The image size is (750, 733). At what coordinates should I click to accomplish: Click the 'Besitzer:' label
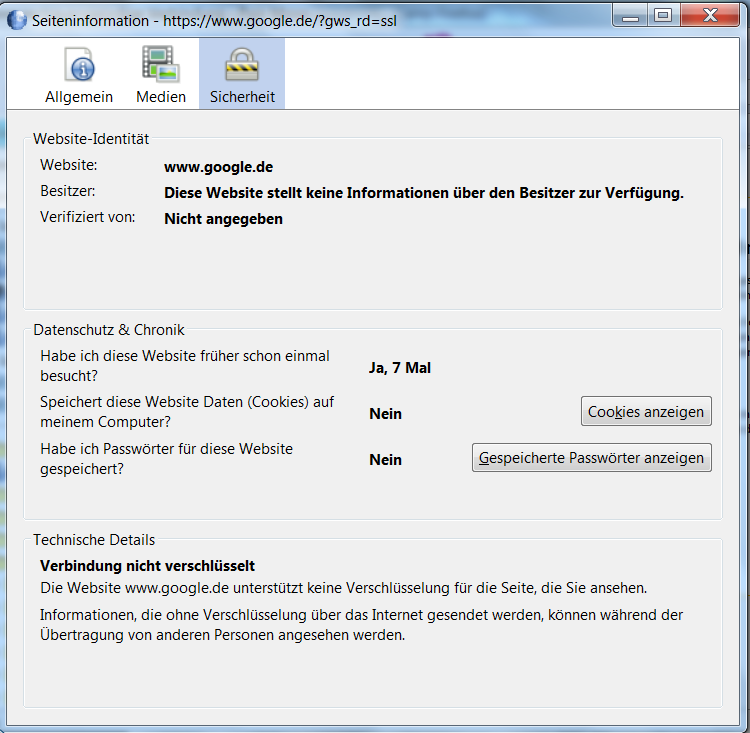[x=67, y=191]
